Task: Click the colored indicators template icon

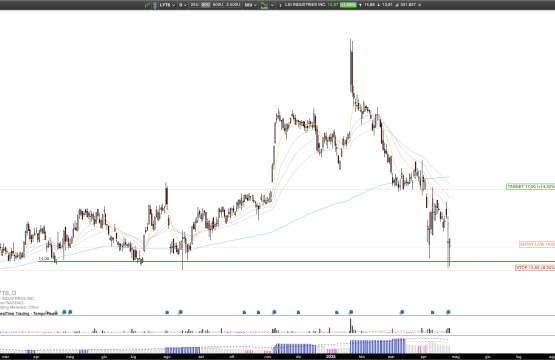Action: click(264, 5)
